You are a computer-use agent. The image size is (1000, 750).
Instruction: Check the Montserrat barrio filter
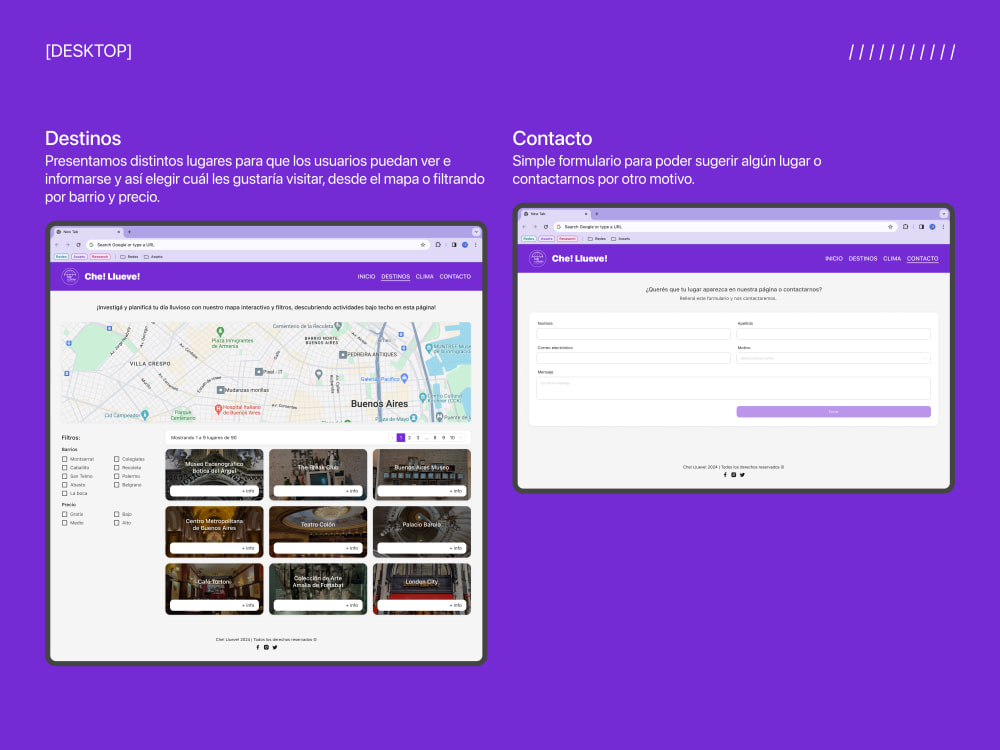pos(64,459)
